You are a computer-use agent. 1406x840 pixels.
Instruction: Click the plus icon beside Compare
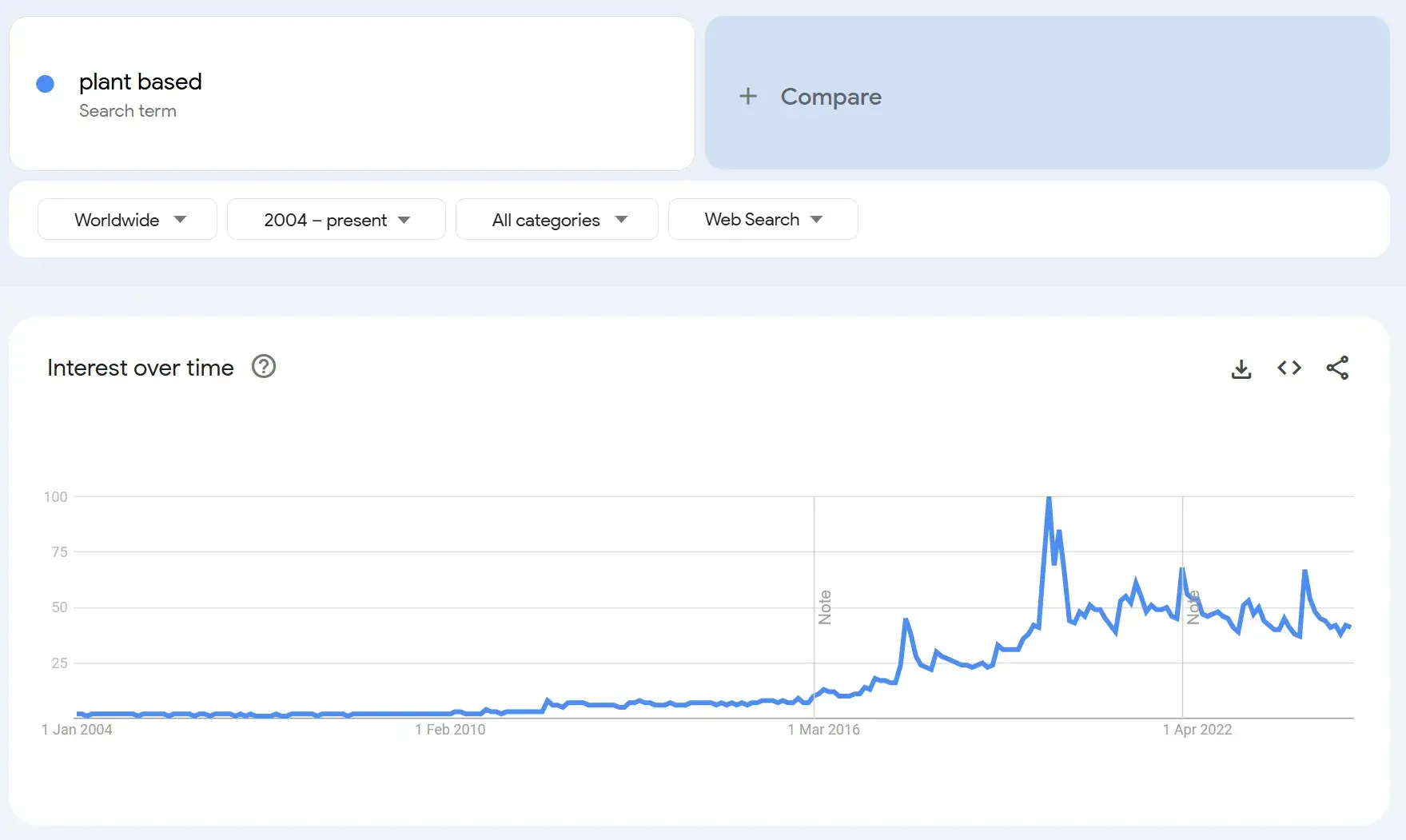click(748, 97)
